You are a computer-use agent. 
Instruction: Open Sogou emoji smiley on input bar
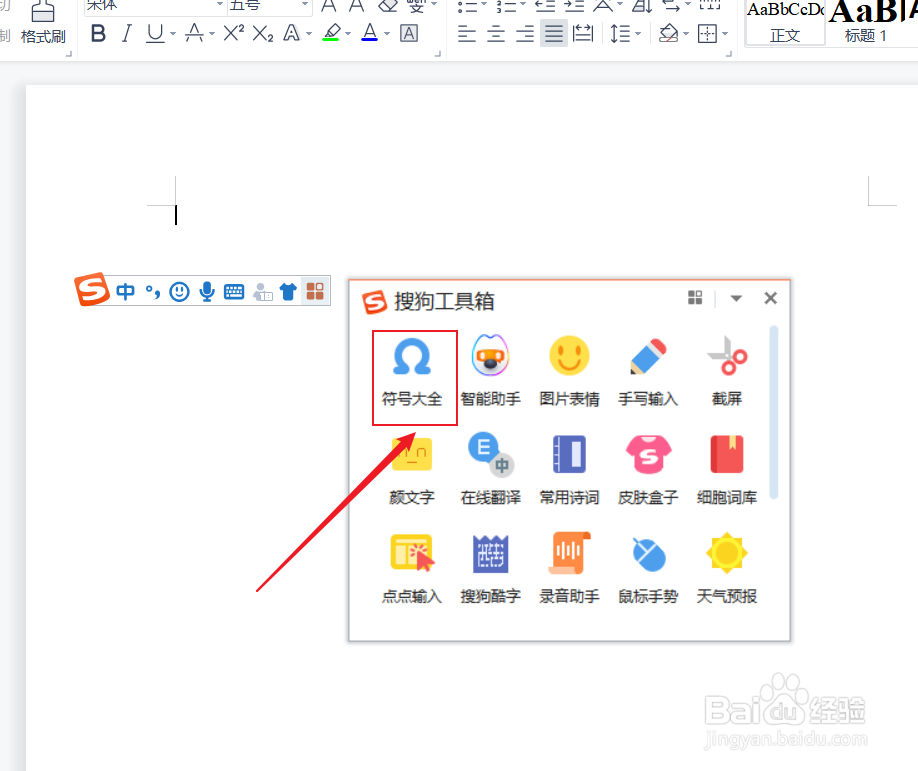pyautogui.click(x=179, y=291)
